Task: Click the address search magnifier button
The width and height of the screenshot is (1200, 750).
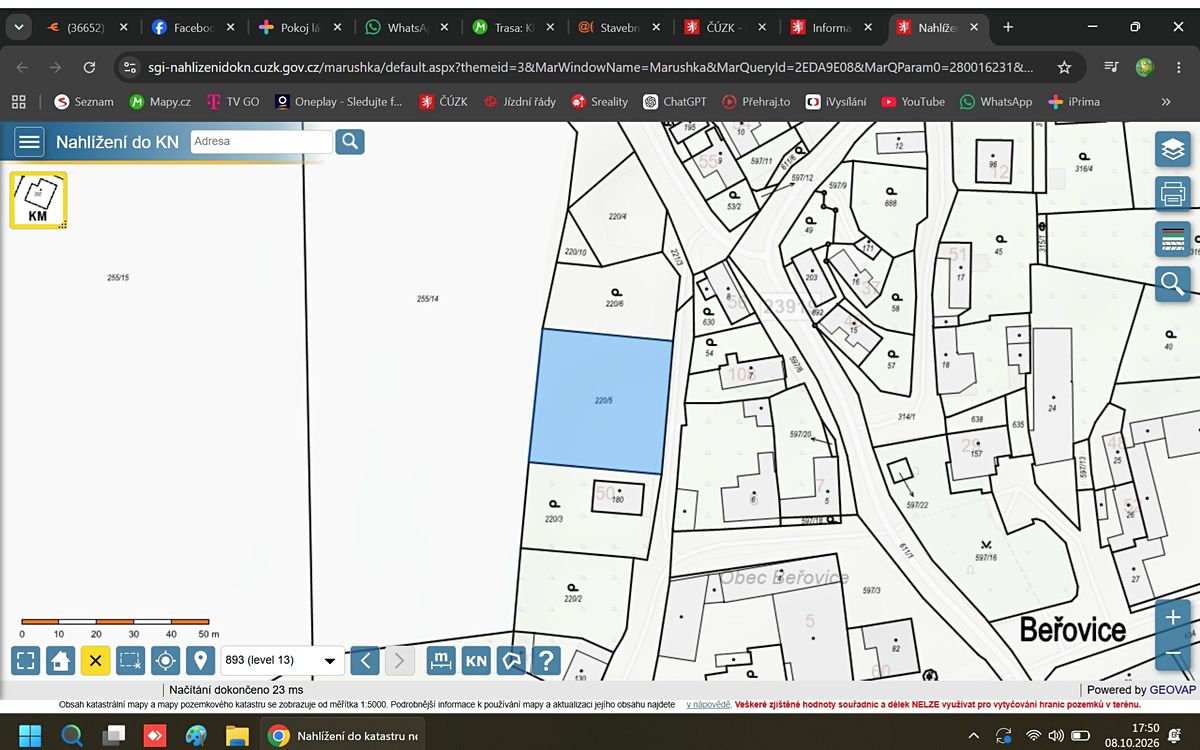Action: tap(349, 141)
